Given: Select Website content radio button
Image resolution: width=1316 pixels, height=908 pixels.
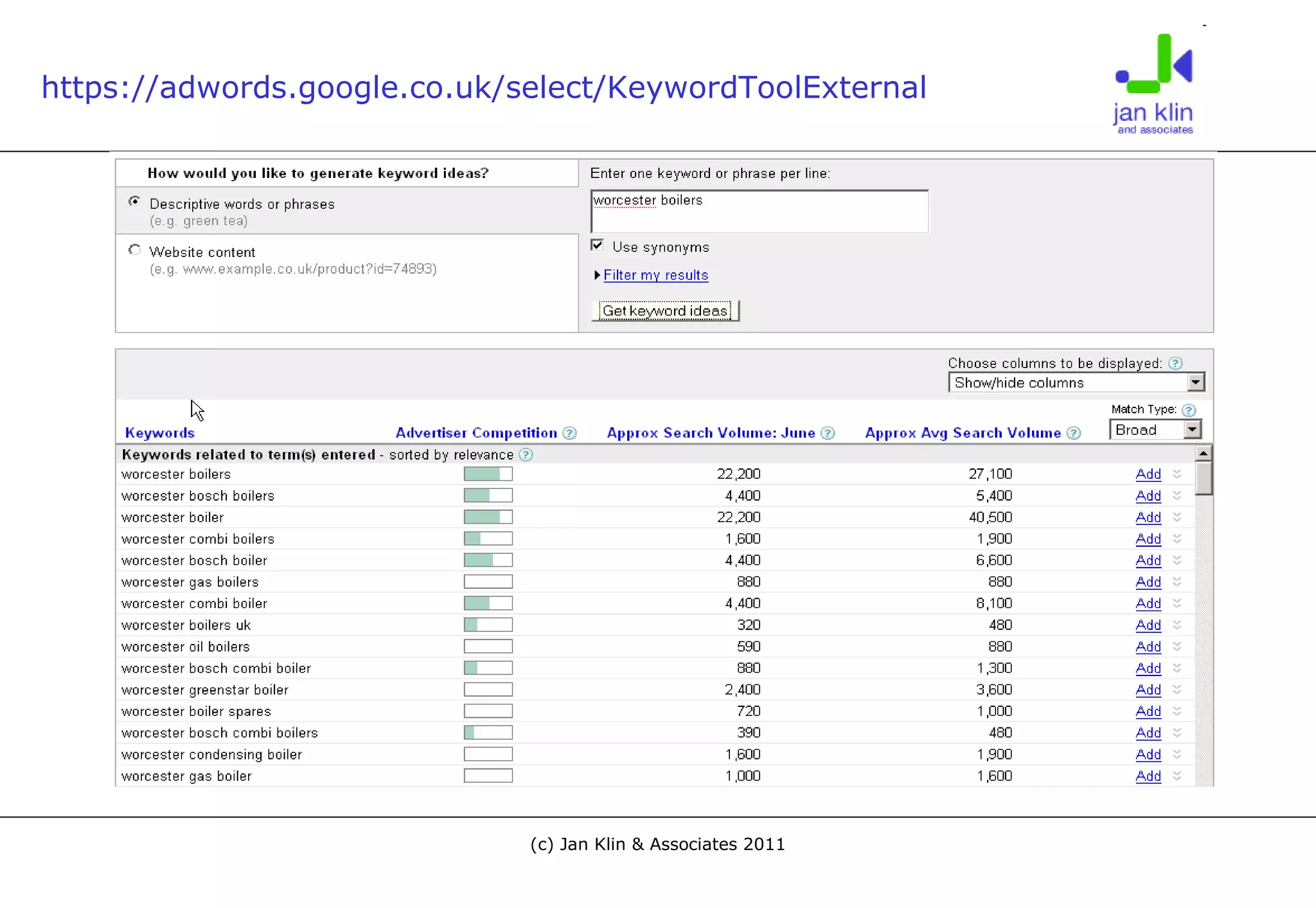Looking at the screenshot, I should click(134, 250).
